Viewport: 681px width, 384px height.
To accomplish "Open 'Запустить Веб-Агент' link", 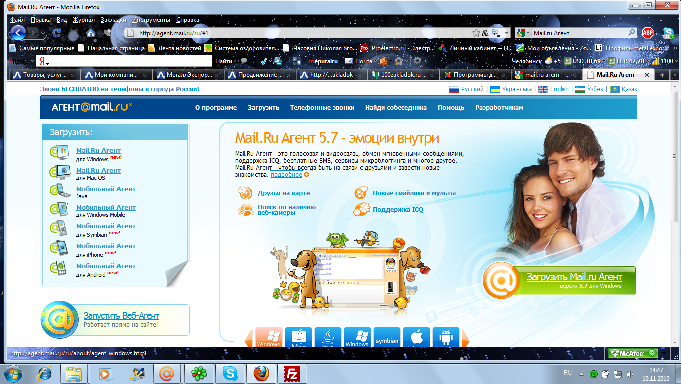I will 121,316.
